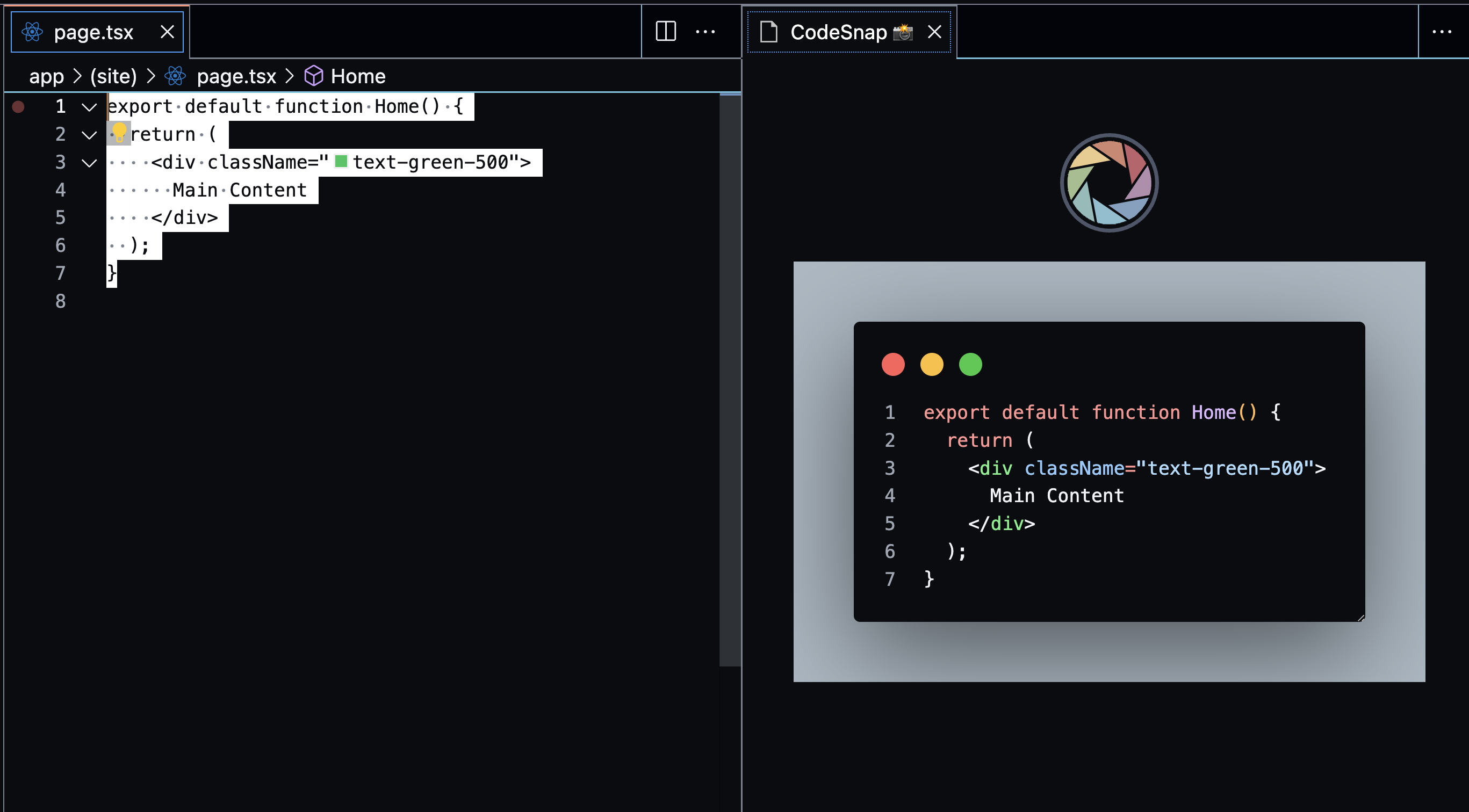The image size is (1469, 812).
Task: Collapse the fold arrow on line 3
Action: point(89,162)
